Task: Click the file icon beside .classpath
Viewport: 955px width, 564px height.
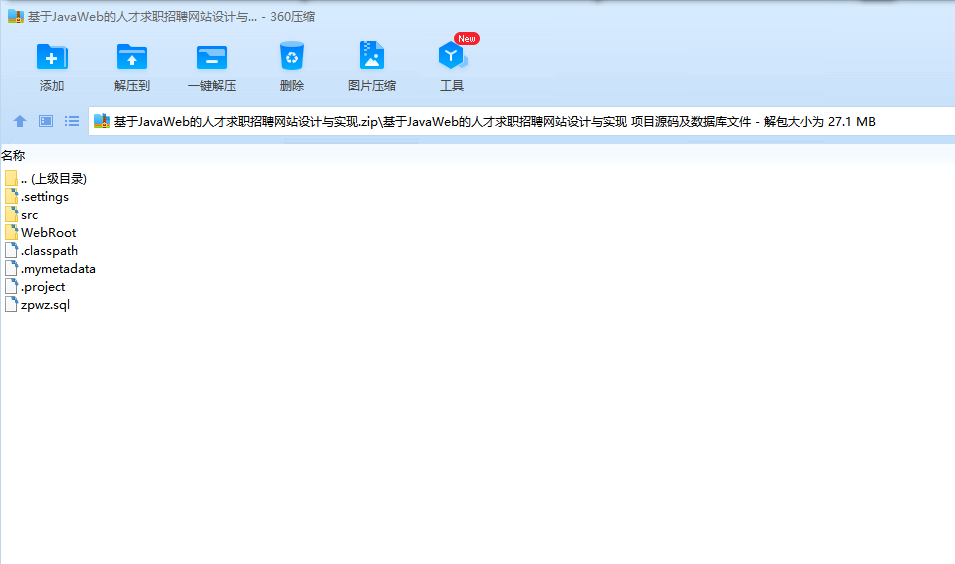Action: (x=11, y=250)
